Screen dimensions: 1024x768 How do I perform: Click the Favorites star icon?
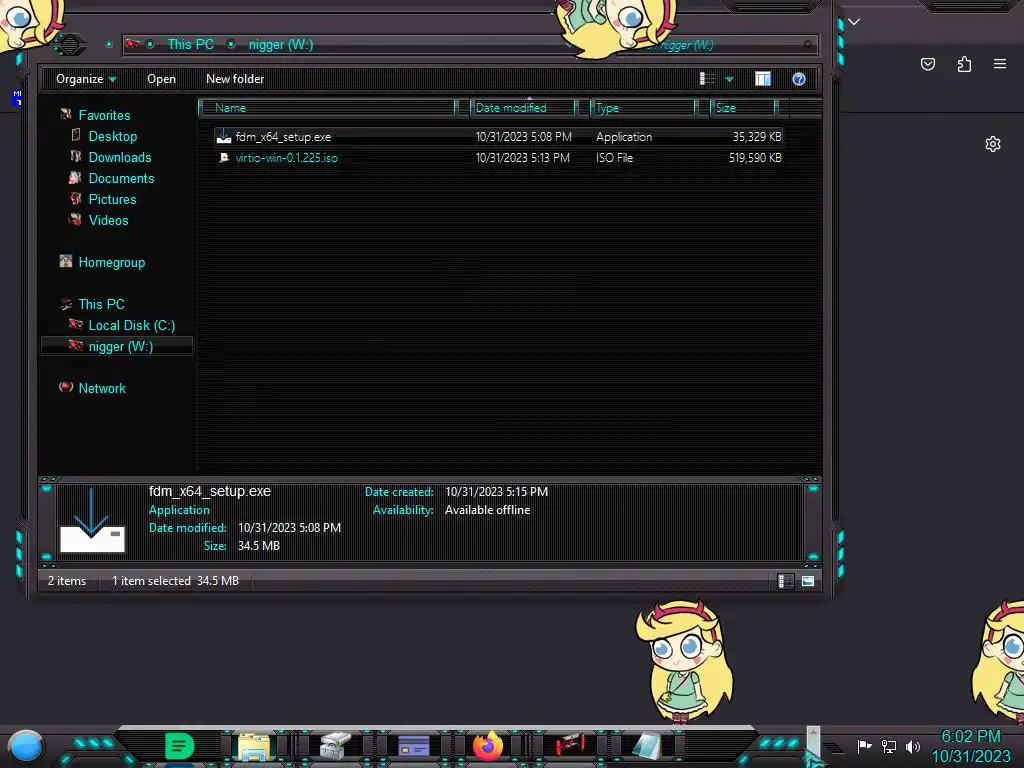(65, 114)
